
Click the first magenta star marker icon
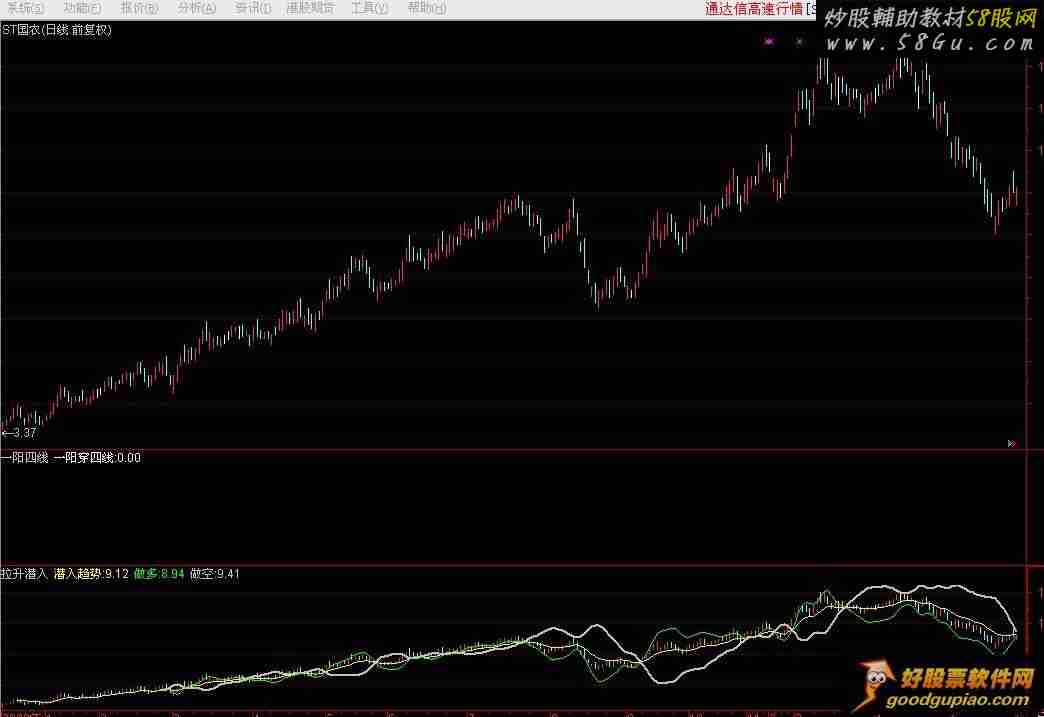pos(769,42)
